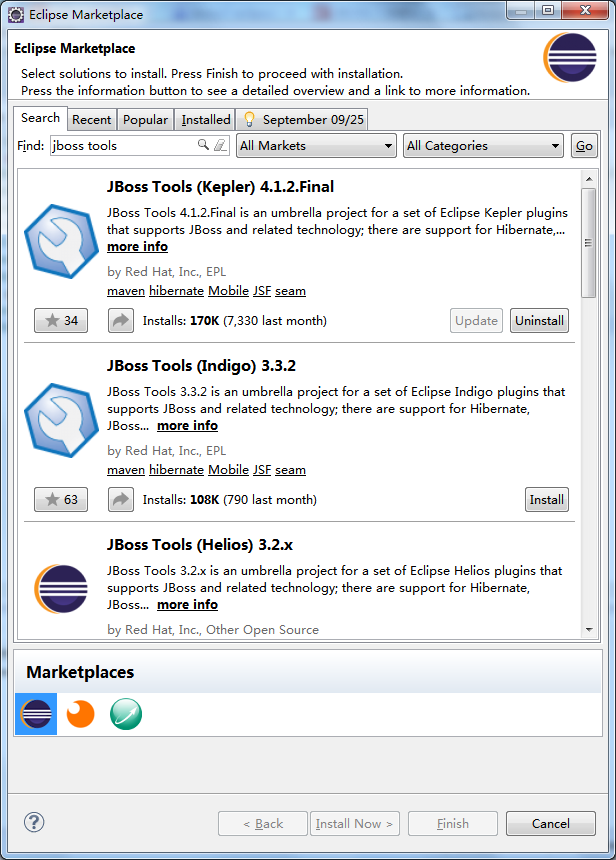This screenshot has height=860, width=616.
Task: Click hibernate tag under Indigo entry
Action: click(177, 469)
